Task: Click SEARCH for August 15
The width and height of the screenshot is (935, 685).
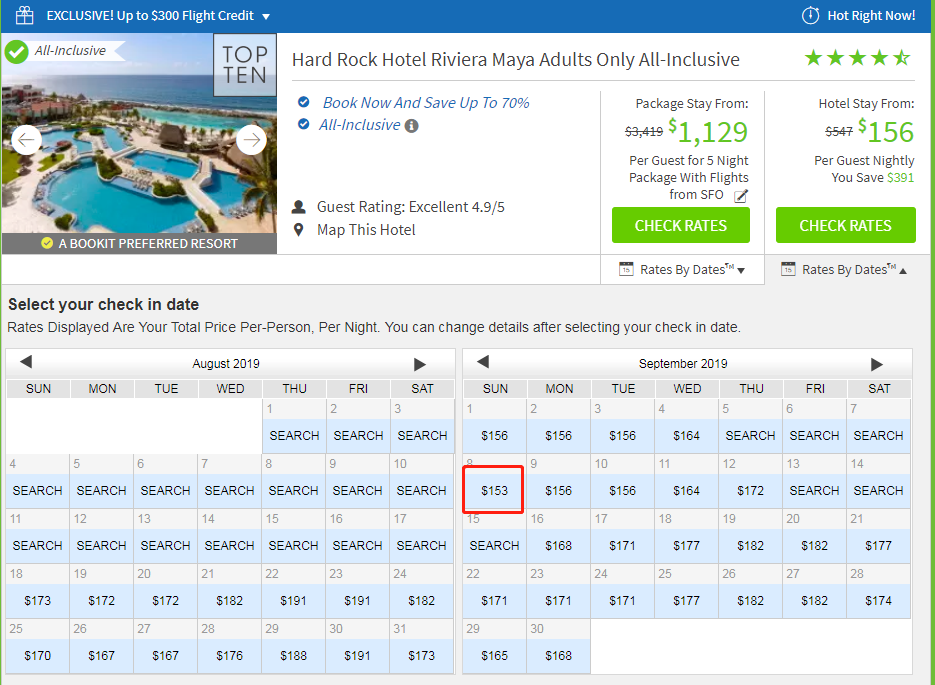Action: click(x=293, y=545)
